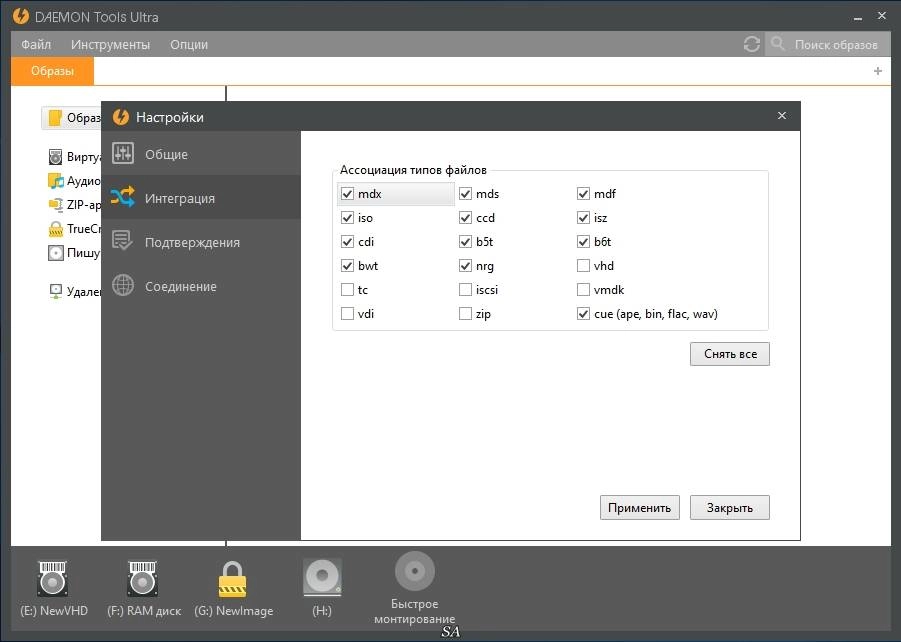The width and height of the screenshot is (901, 642).
Task: Uncheck the b6t file association
Action: 583,241
